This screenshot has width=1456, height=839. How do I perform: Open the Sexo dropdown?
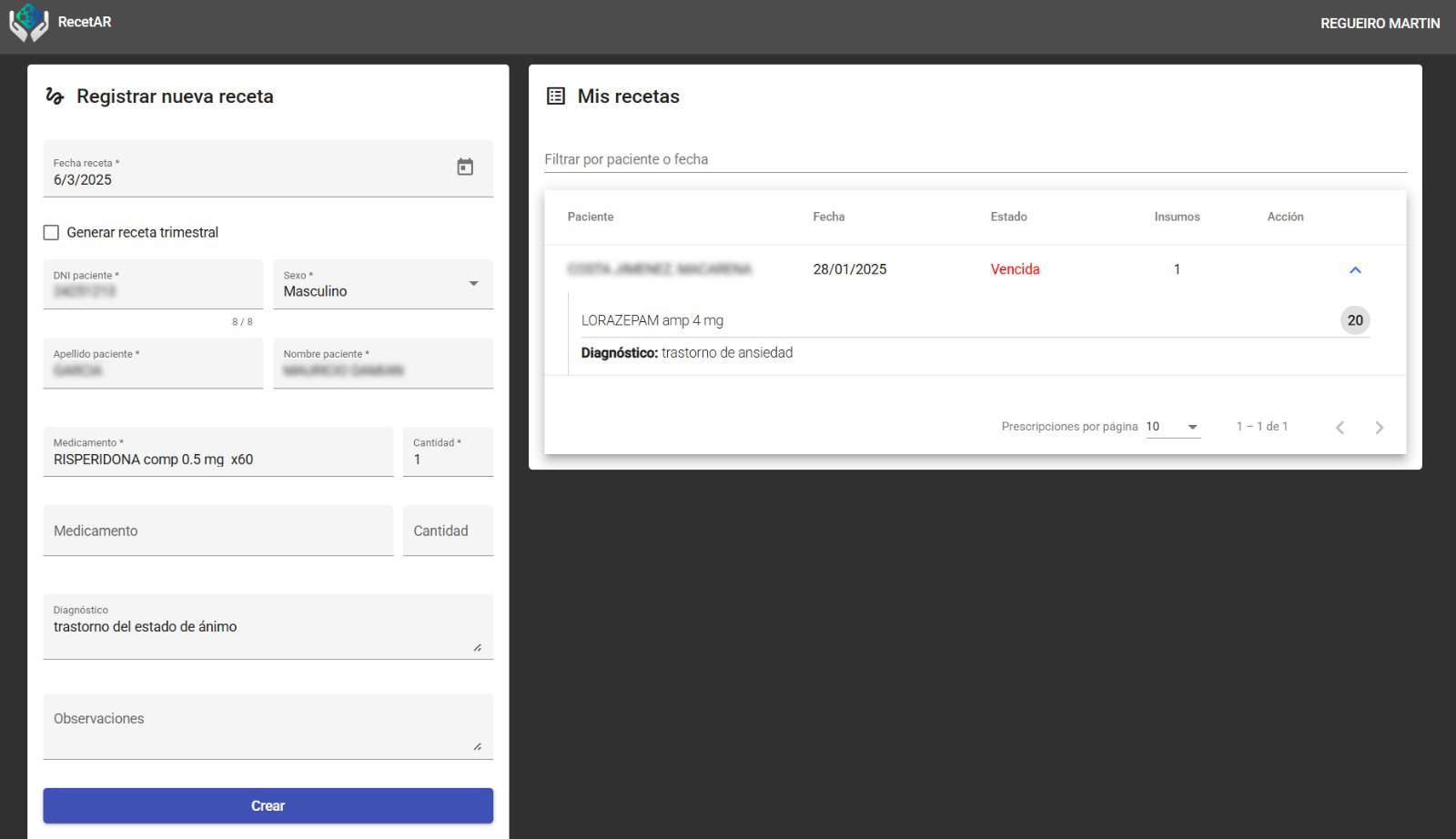[x=382, y=285]
